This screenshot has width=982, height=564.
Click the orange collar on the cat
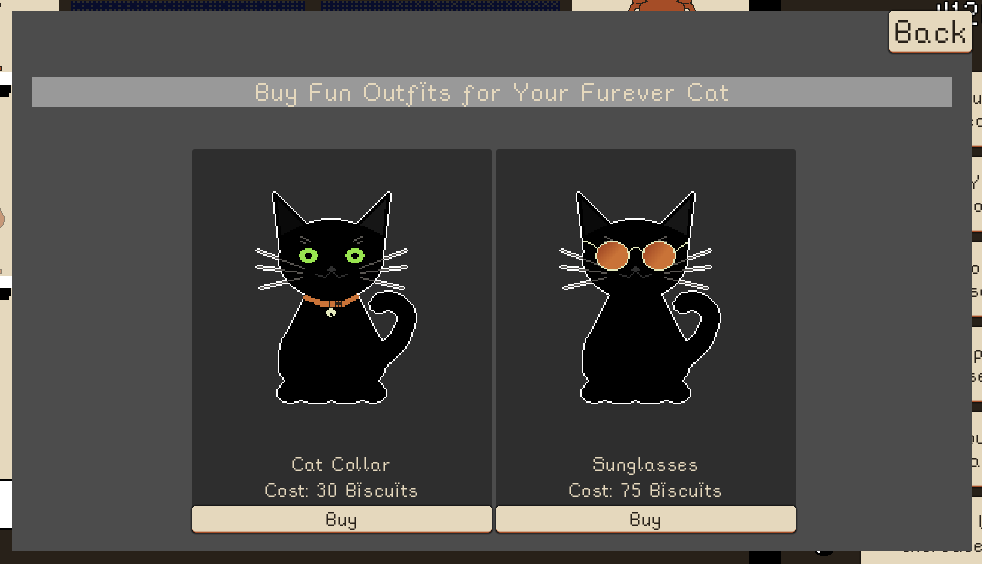coord(331,302)
